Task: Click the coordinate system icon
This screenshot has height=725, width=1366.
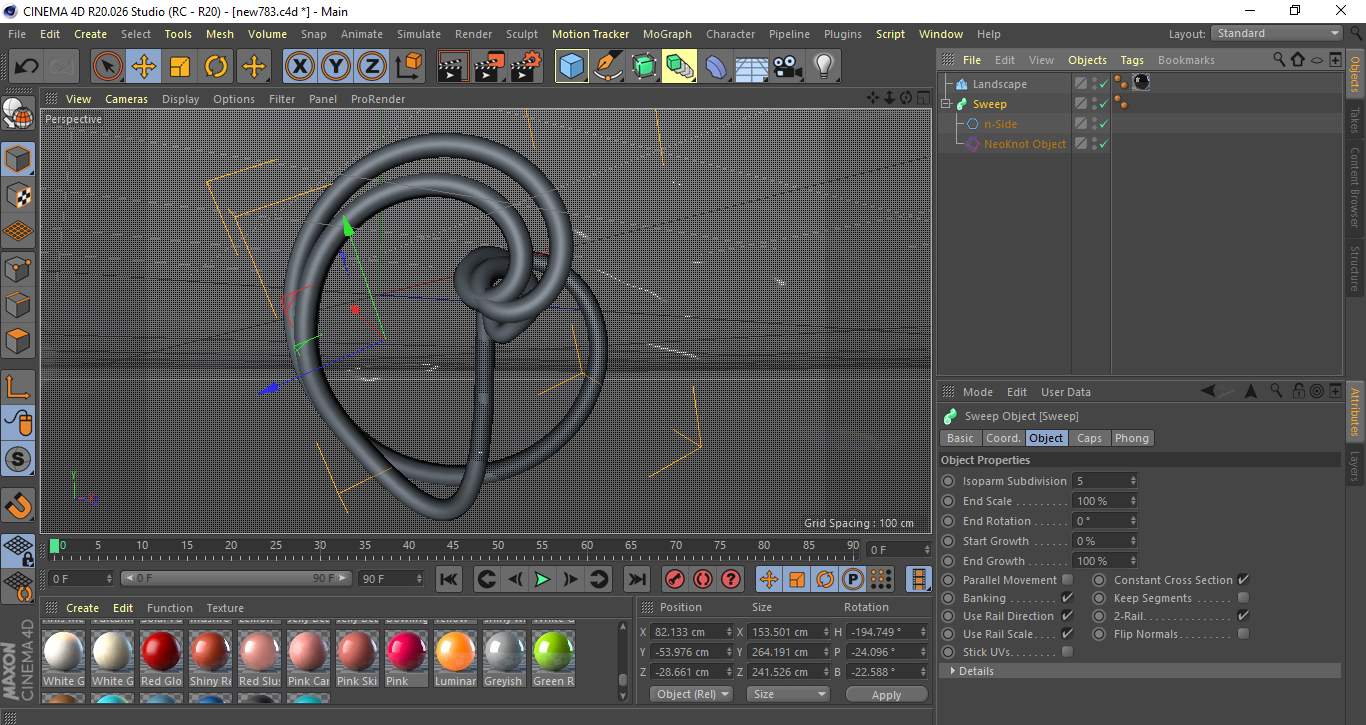Action: tap(408, 67)
